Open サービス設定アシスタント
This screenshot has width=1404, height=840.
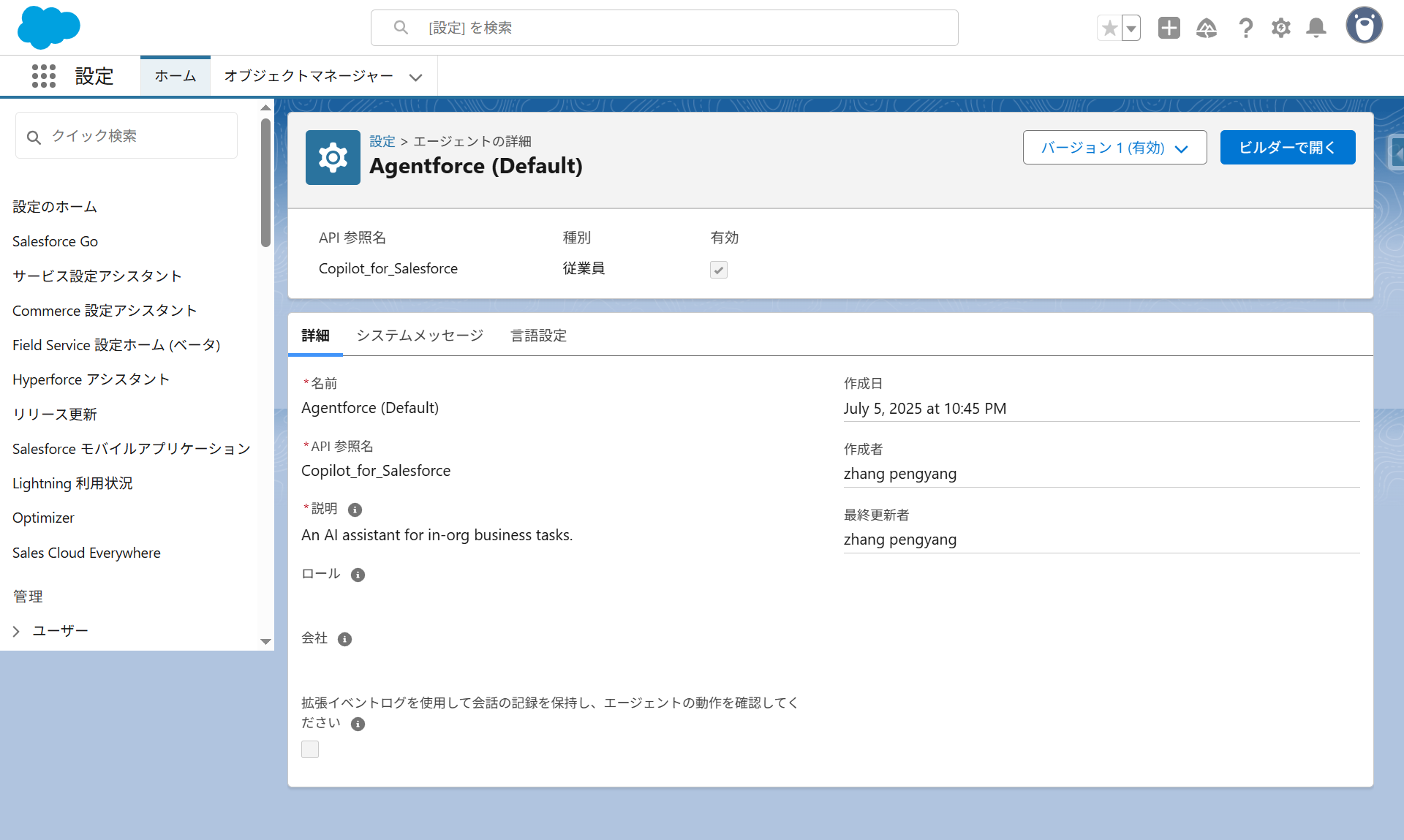pyautogui.click(x=97, y=276)
